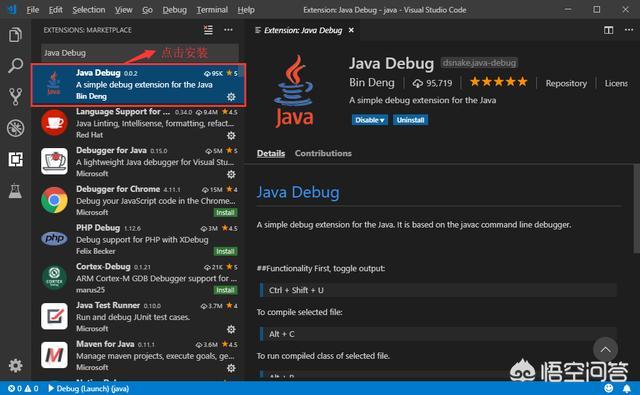Open feedback smiley in status bar

(608, 388)
